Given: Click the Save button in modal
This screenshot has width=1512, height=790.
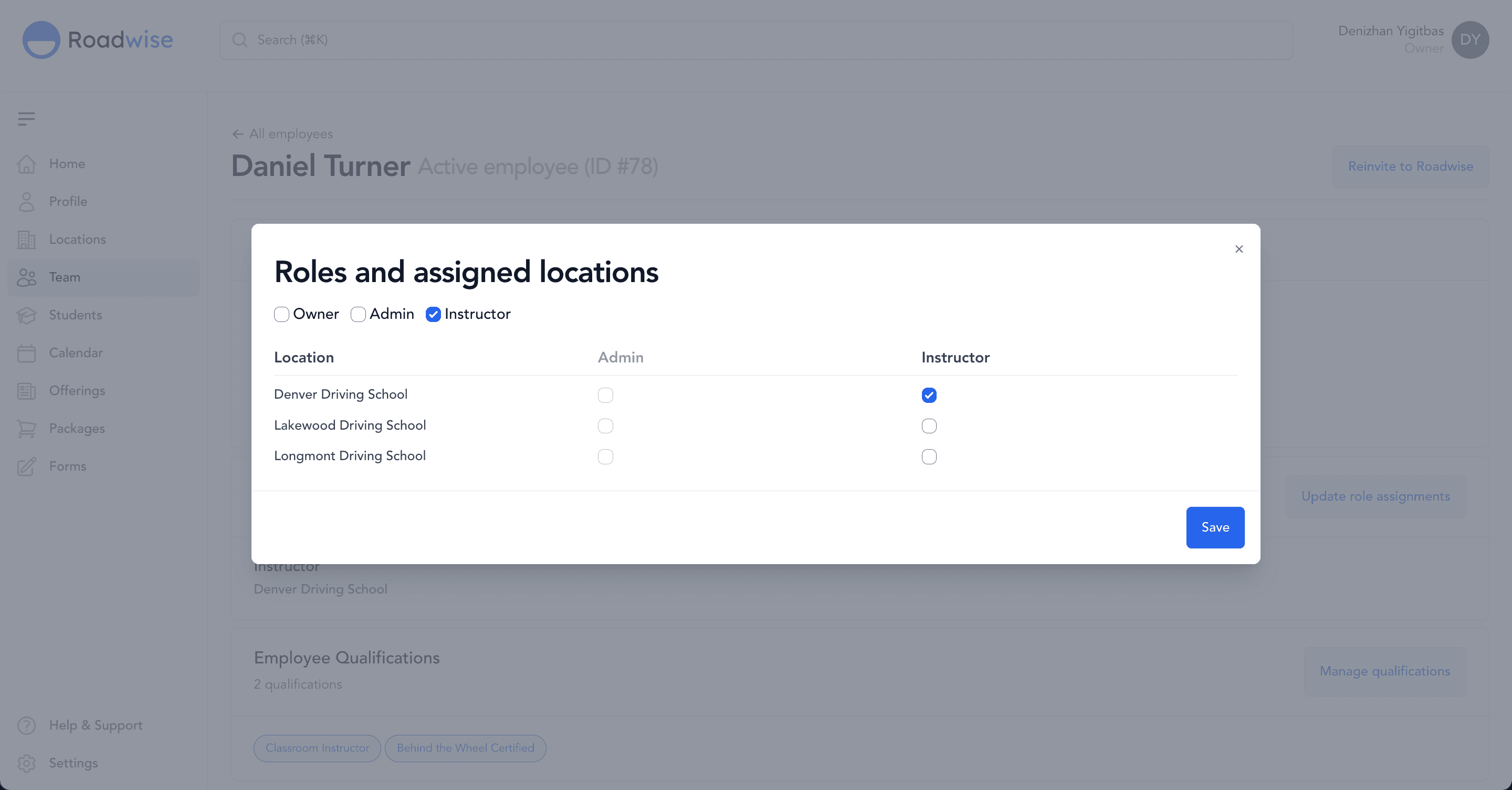Looking at the screenshot, I should tap(1215, 527).
